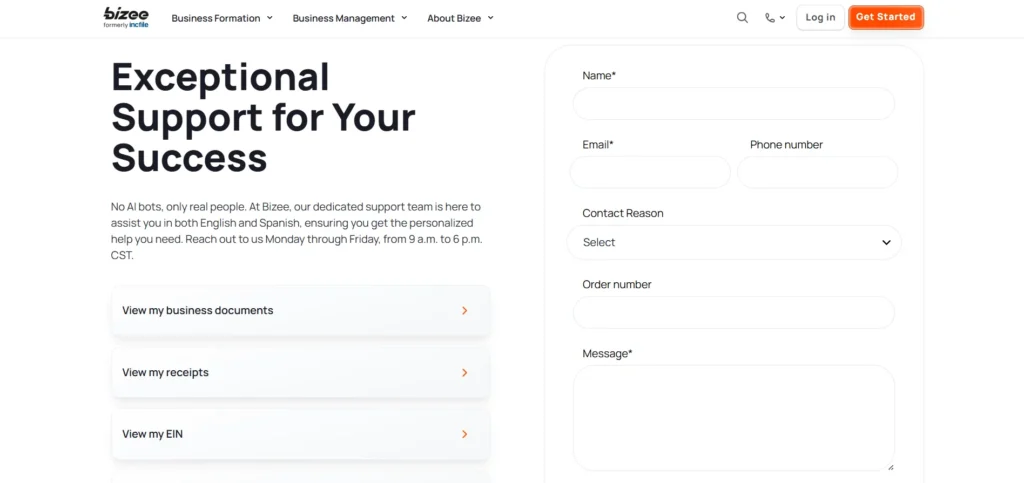Click inside the Message text area
Screen dimensions: 1024x483
(x=734, y=417)
